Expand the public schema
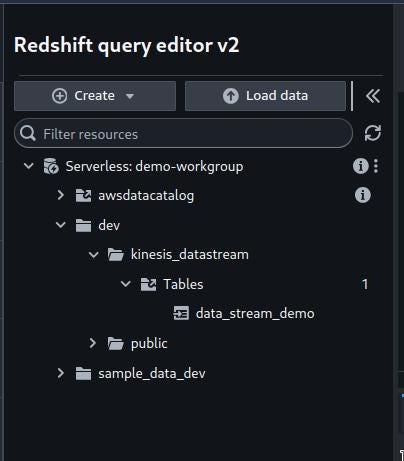Screen dimensions: 404x461 click(93, 343)
